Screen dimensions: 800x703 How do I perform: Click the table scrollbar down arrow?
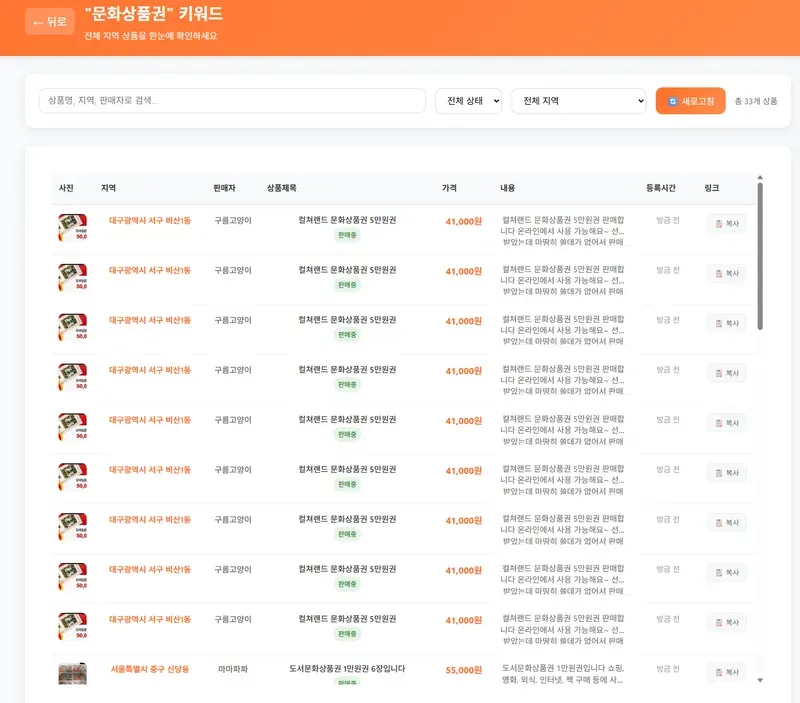[760, 680]
